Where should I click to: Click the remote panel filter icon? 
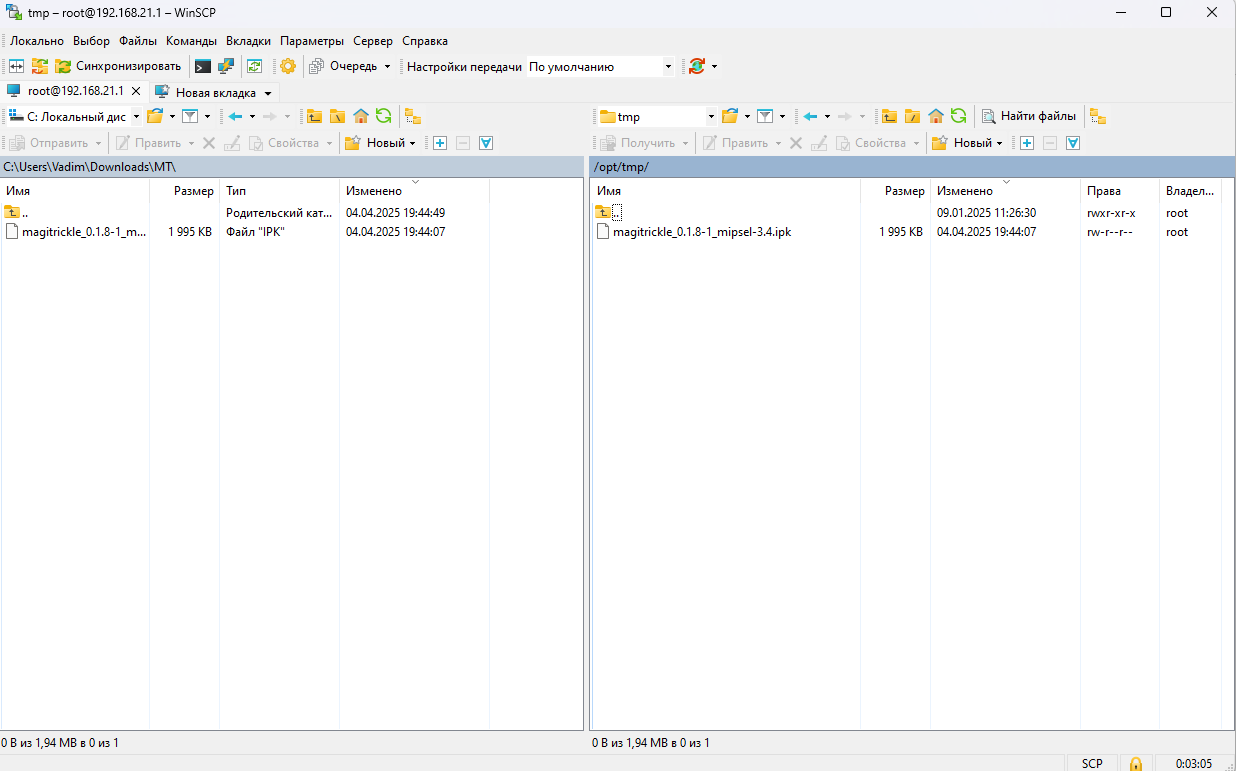pyautogui.click(x=765, y=116)
